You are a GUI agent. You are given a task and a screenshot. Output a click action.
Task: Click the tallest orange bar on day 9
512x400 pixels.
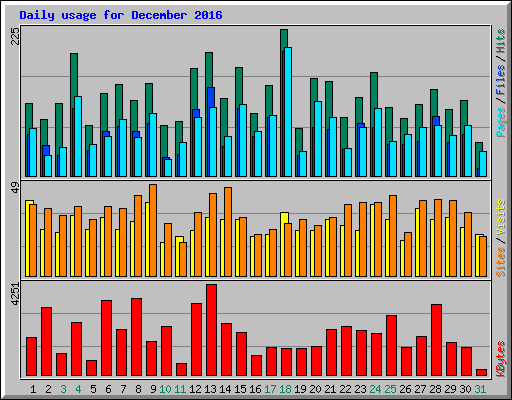pyautogui.click(x=153, y=230)
